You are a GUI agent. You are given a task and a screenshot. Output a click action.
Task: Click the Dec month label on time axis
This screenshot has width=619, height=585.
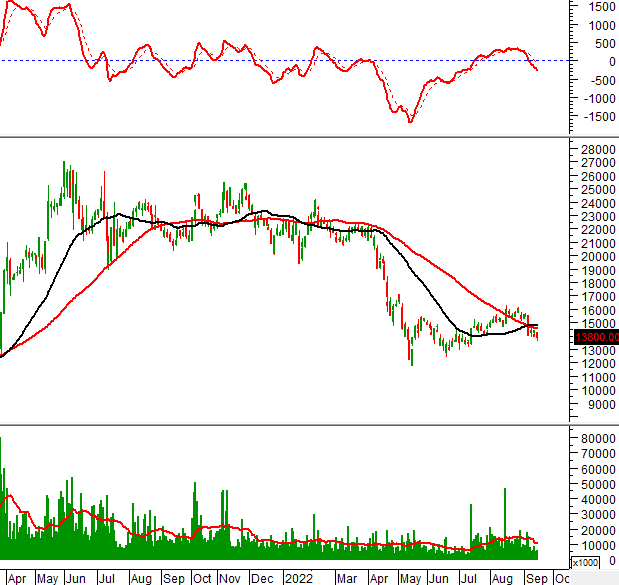pos(265,578)
